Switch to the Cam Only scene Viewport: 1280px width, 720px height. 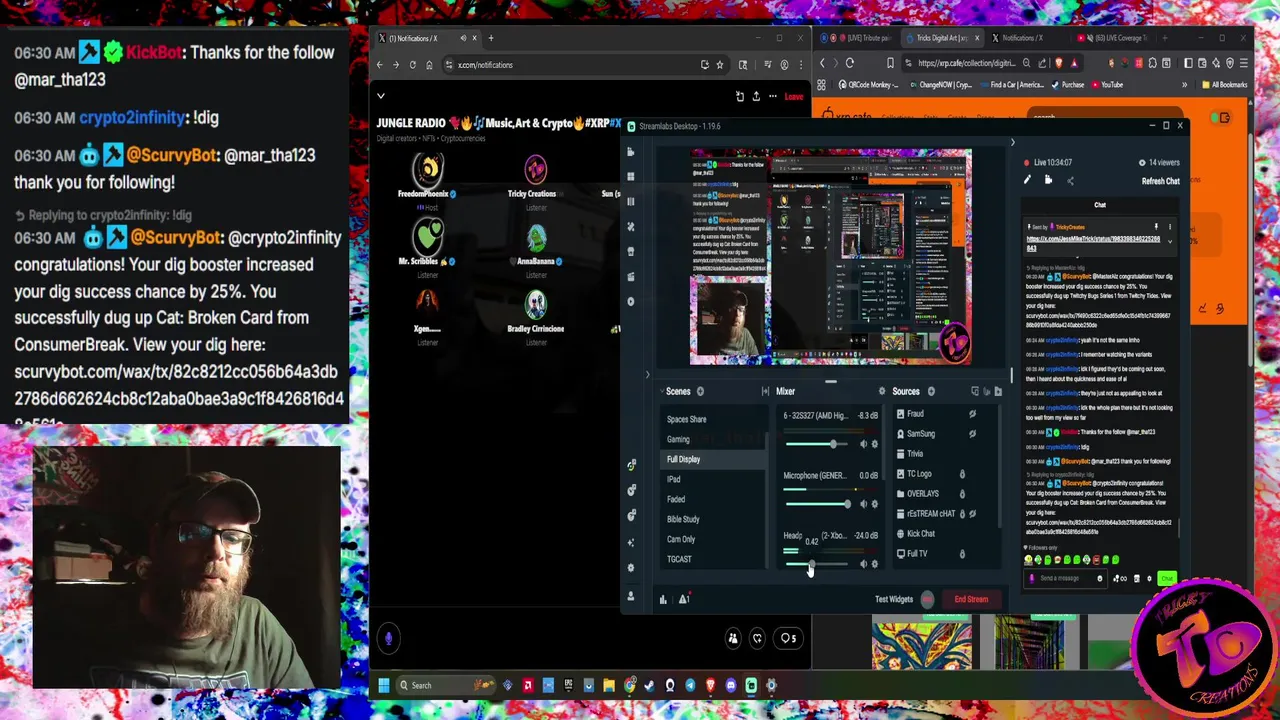(681, 539)
